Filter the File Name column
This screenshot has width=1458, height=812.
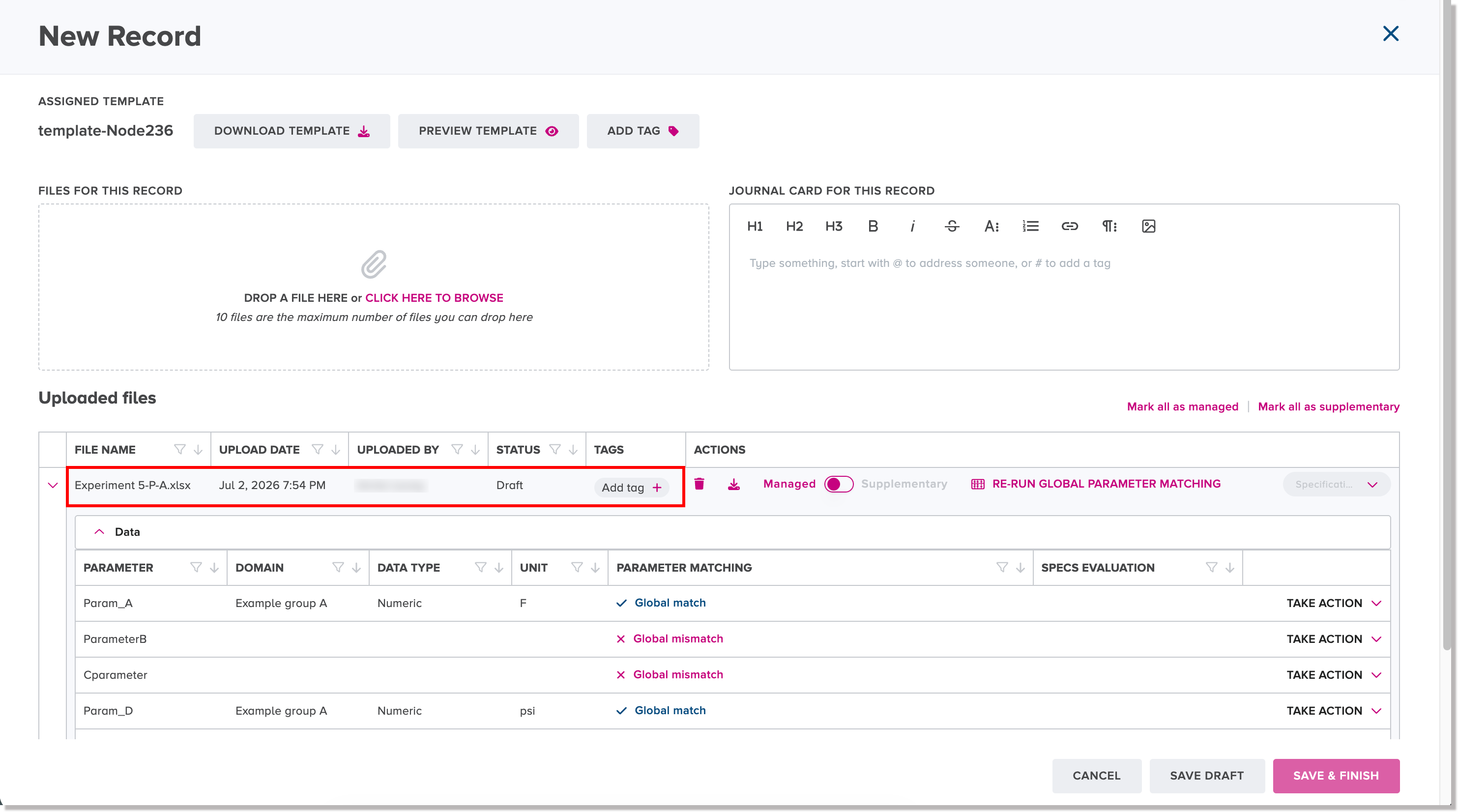click(x=179, y=449)
